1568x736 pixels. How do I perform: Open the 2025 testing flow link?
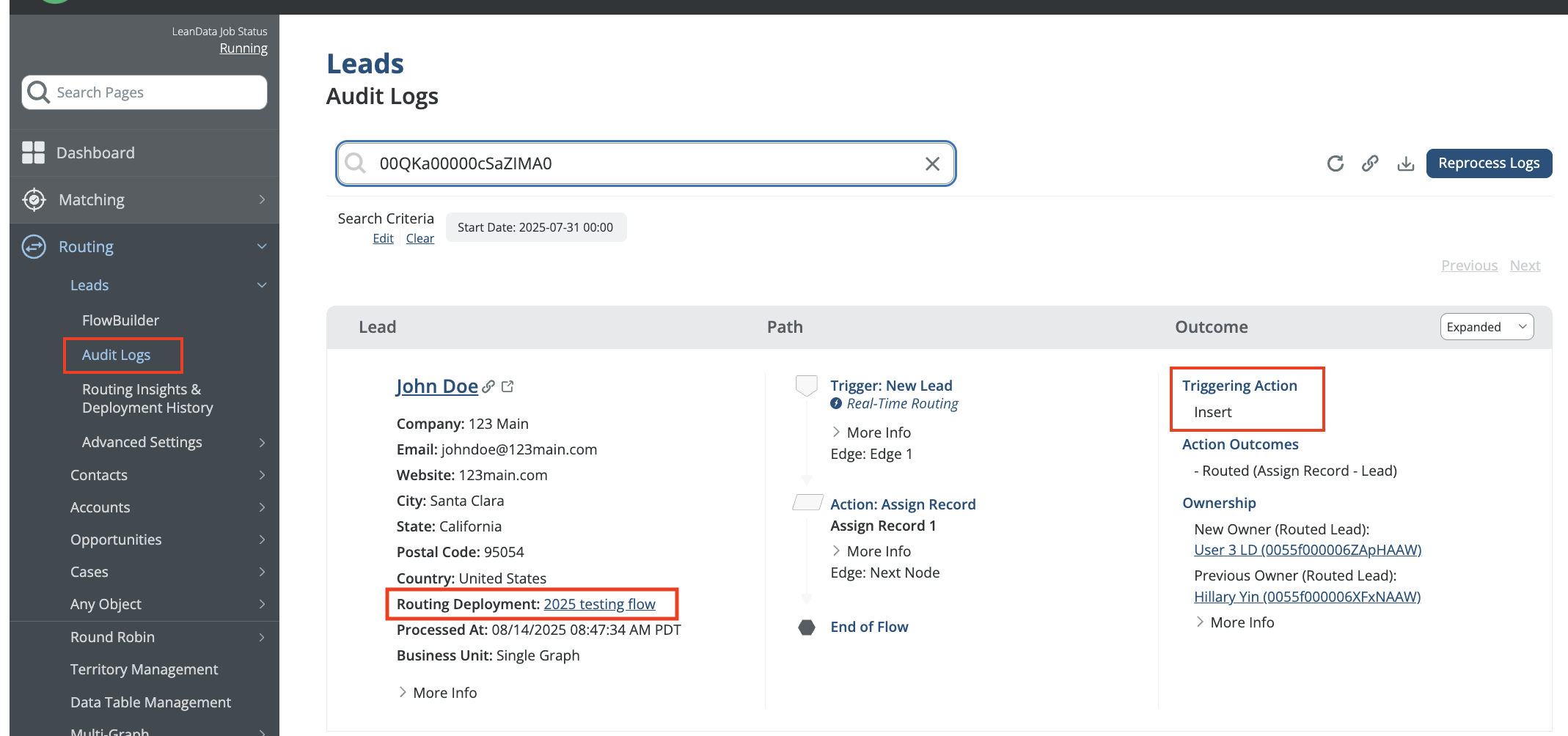[599, 604]
